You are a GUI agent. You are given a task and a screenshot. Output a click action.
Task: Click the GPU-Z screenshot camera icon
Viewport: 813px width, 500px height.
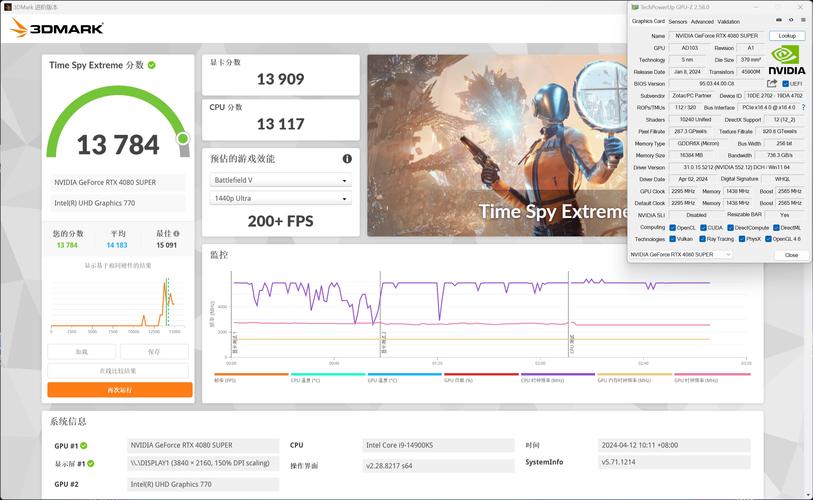778,21
